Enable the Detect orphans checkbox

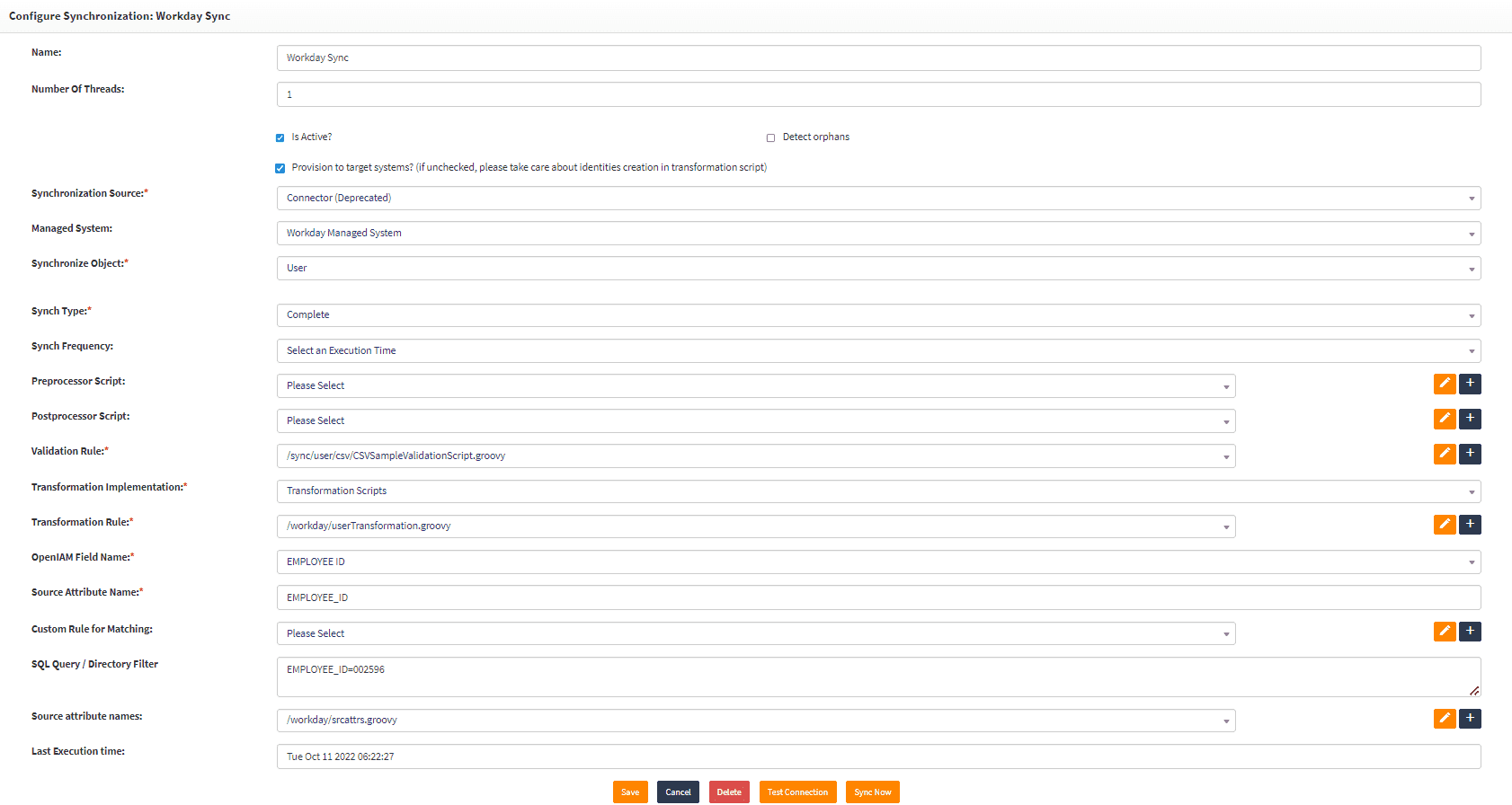(770, 137)
